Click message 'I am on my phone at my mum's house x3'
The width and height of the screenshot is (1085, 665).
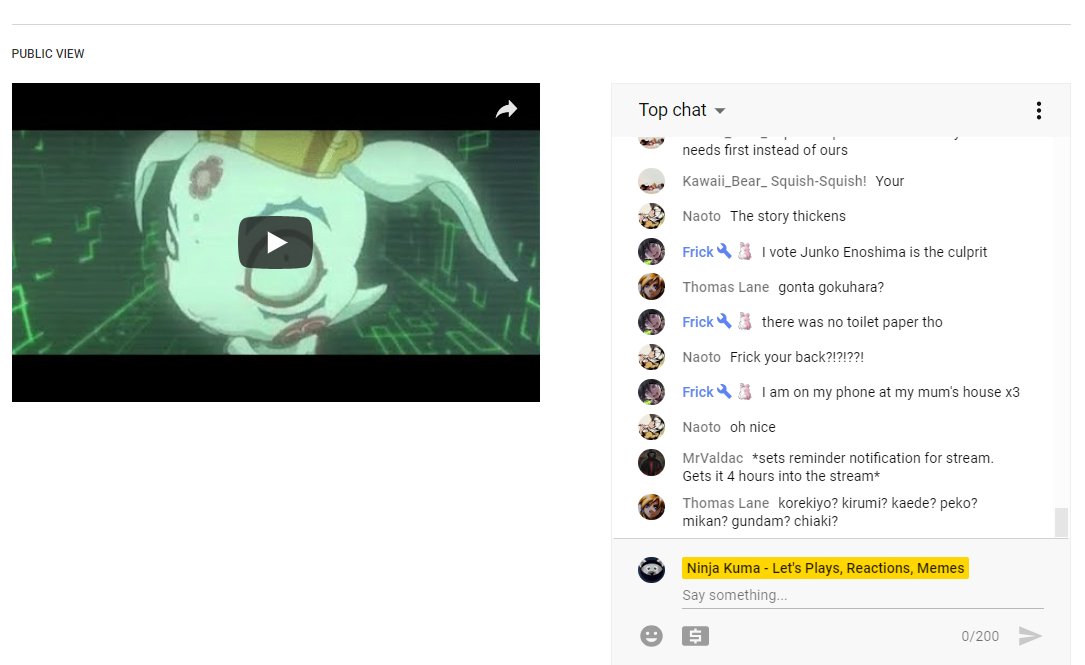click(891, 392)
